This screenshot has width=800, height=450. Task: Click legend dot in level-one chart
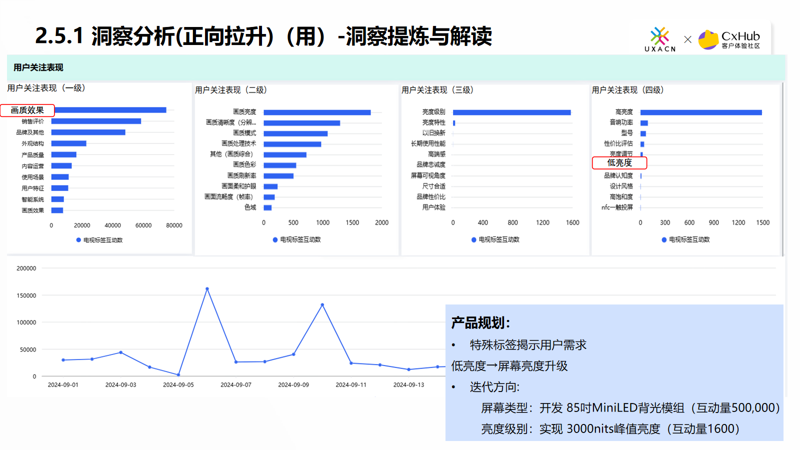point(79,240)
